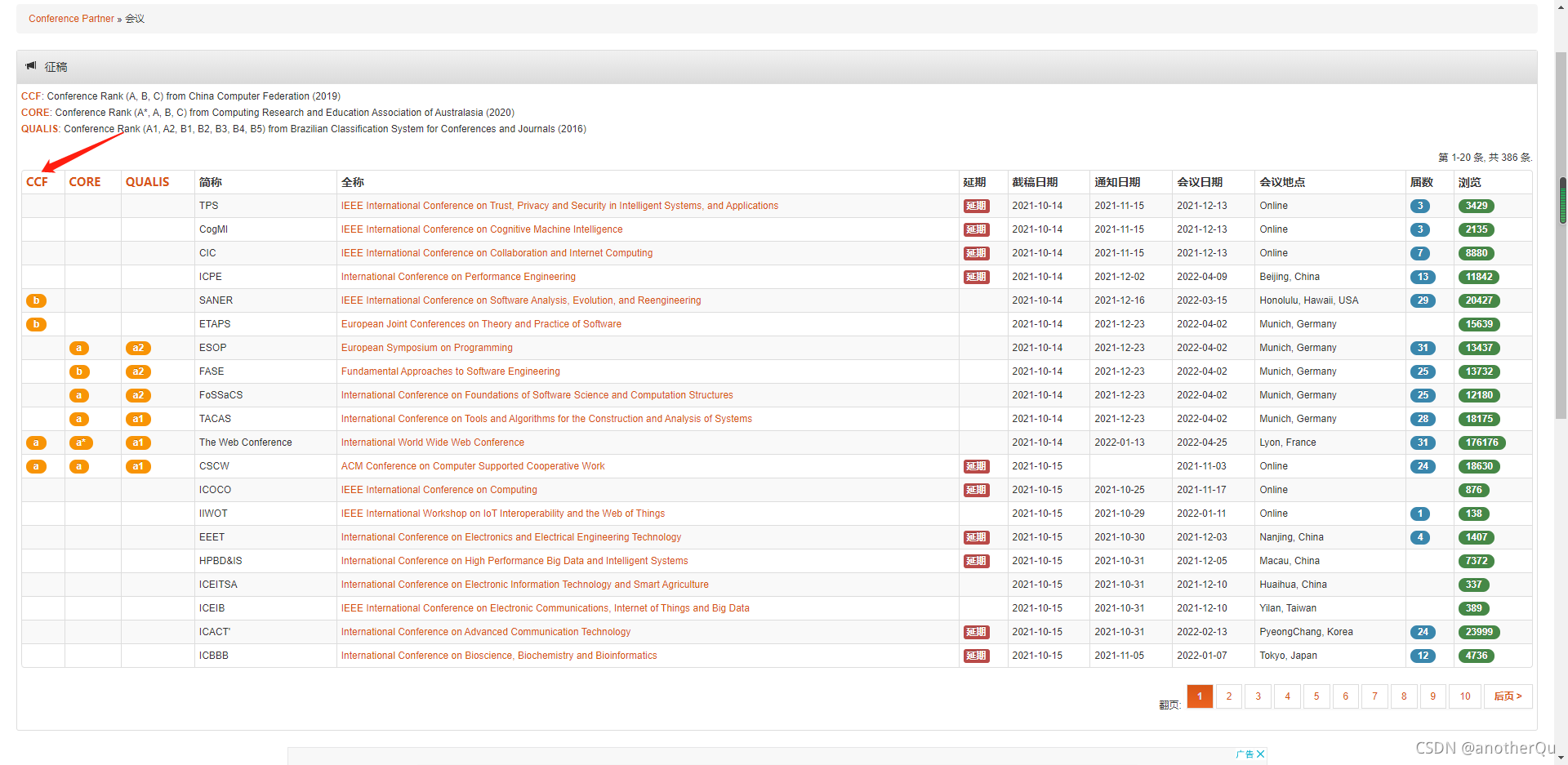Image resolution: width=1568 pixels, height=765 pixels.
Task: Click the 延期 badge in the TPS row
Action: [977, 206]
